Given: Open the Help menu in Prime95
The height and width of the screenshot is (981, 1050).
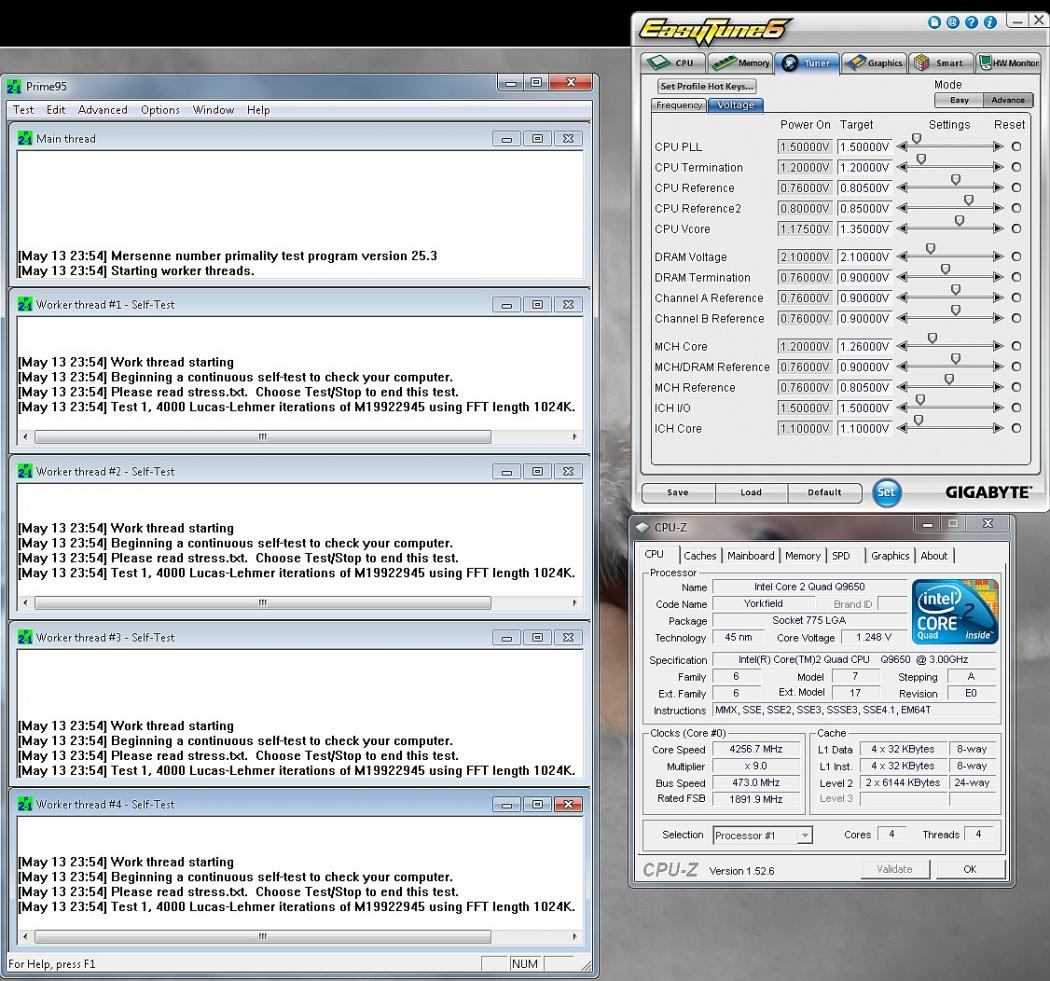Looking at the screenshot, I should [x=258, y=110].
